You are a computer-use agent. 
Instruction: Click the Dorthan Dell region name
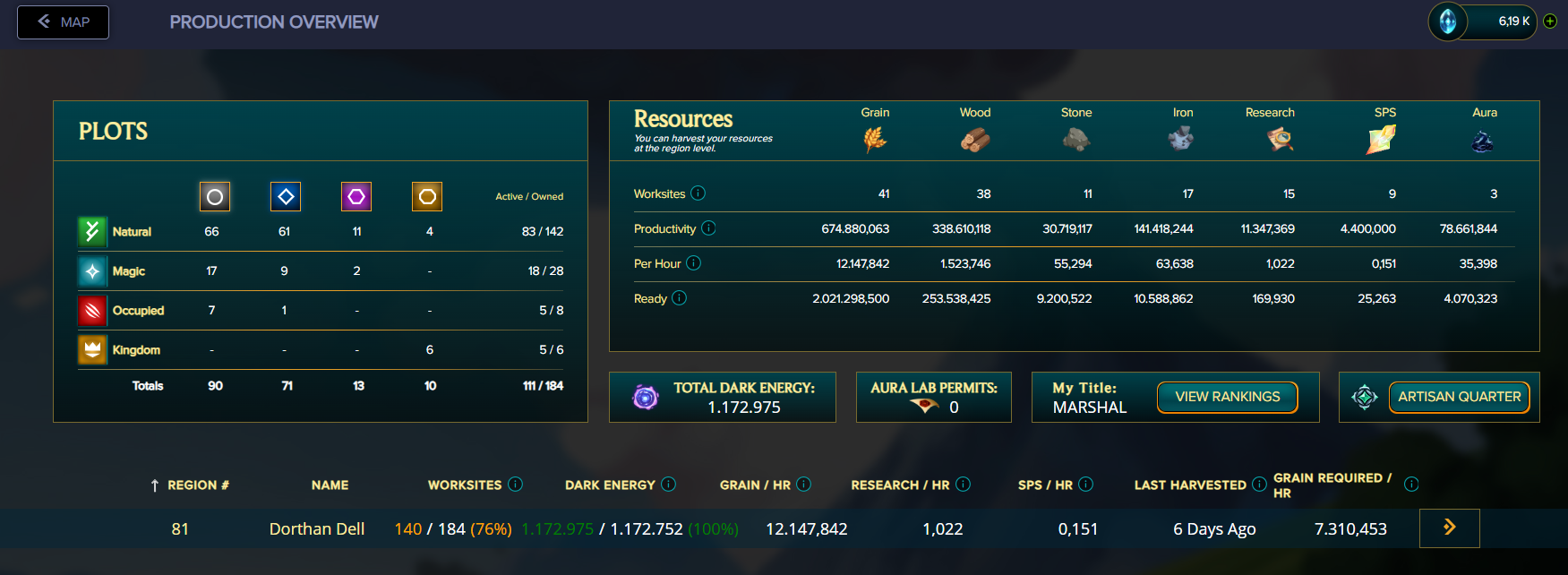317,529
